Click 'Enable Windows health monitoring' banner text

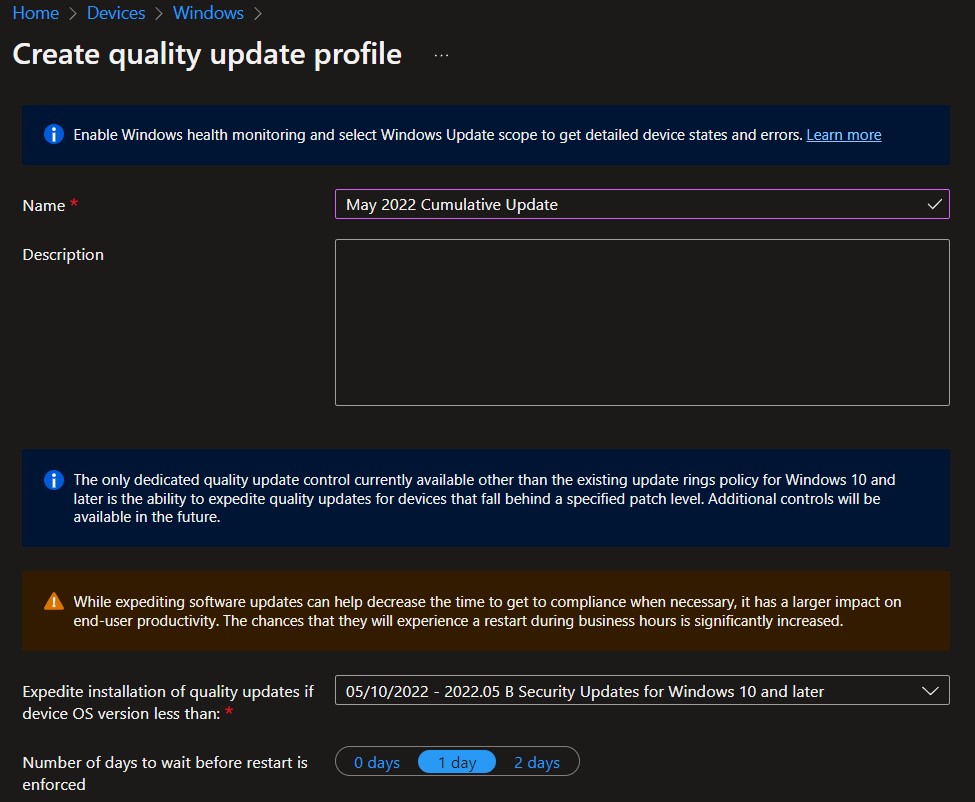pyautogui.click(x=438, y=135)
